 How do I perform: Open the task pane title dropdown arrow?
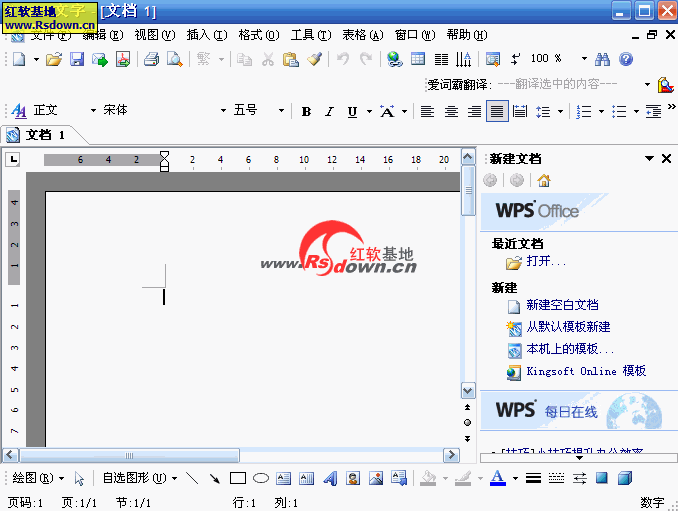(x=649, y=158)
